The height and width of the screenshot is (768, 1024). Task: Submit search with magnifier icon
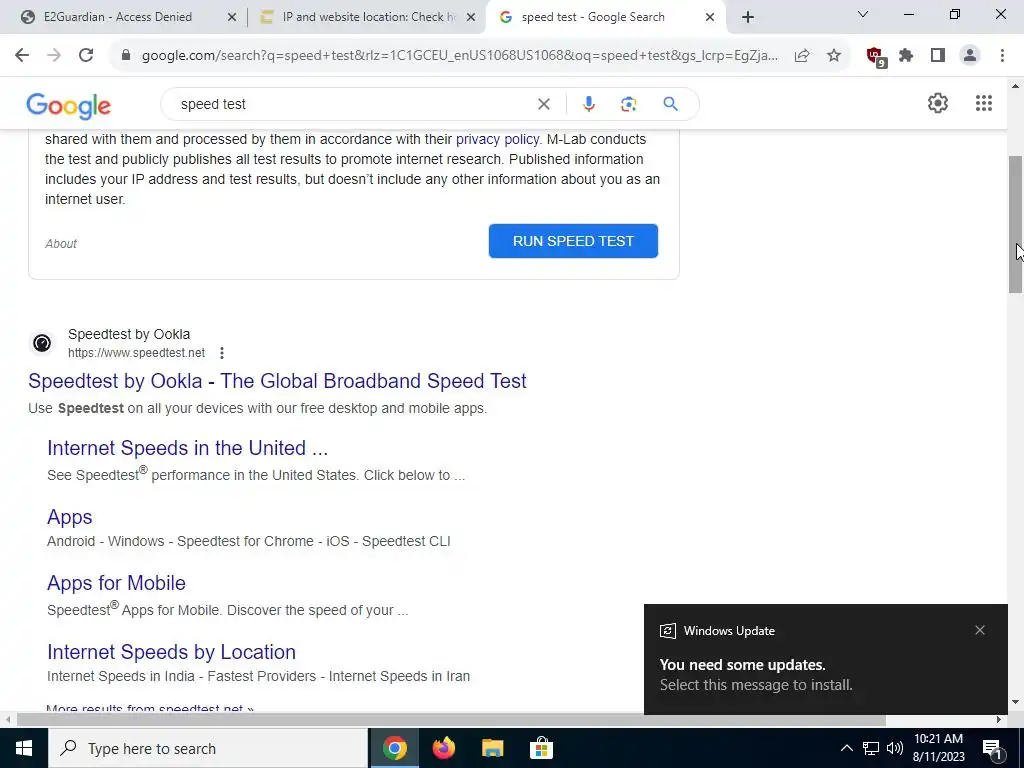(670, 104)
